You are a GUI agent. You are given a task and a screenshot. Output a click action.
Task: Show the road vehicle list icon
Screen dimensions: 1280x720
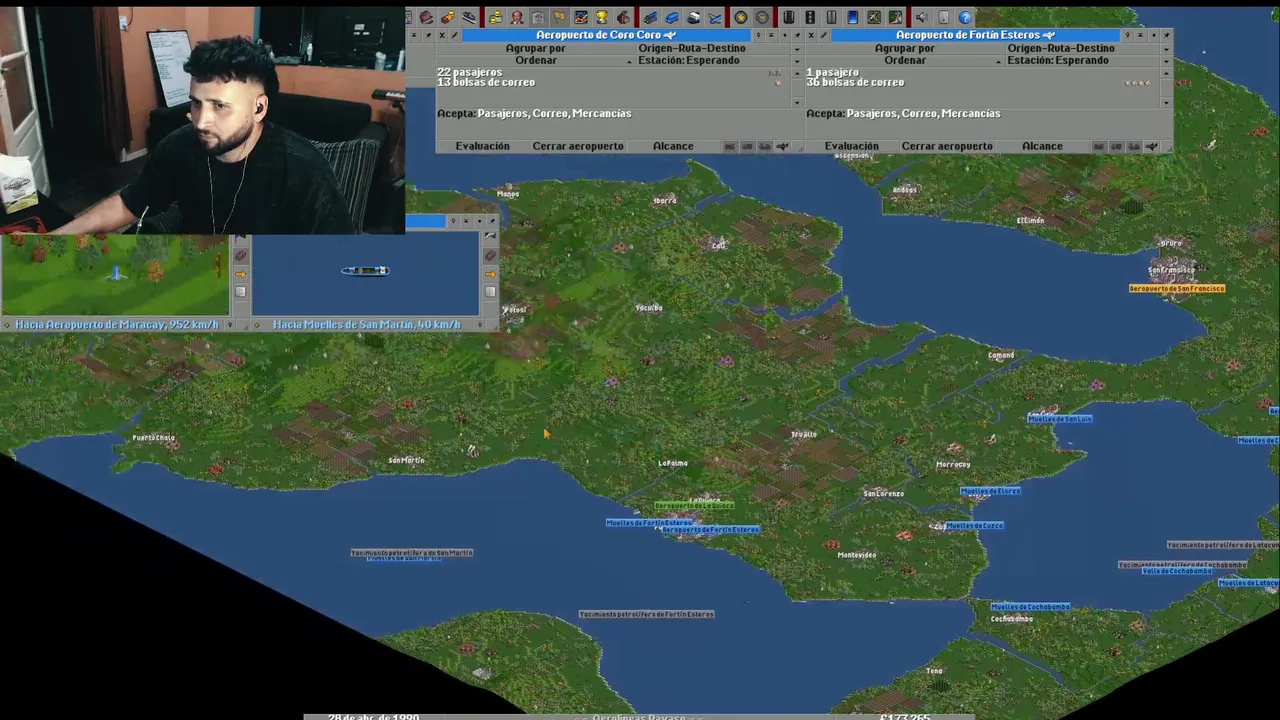(x=672, y=17)
